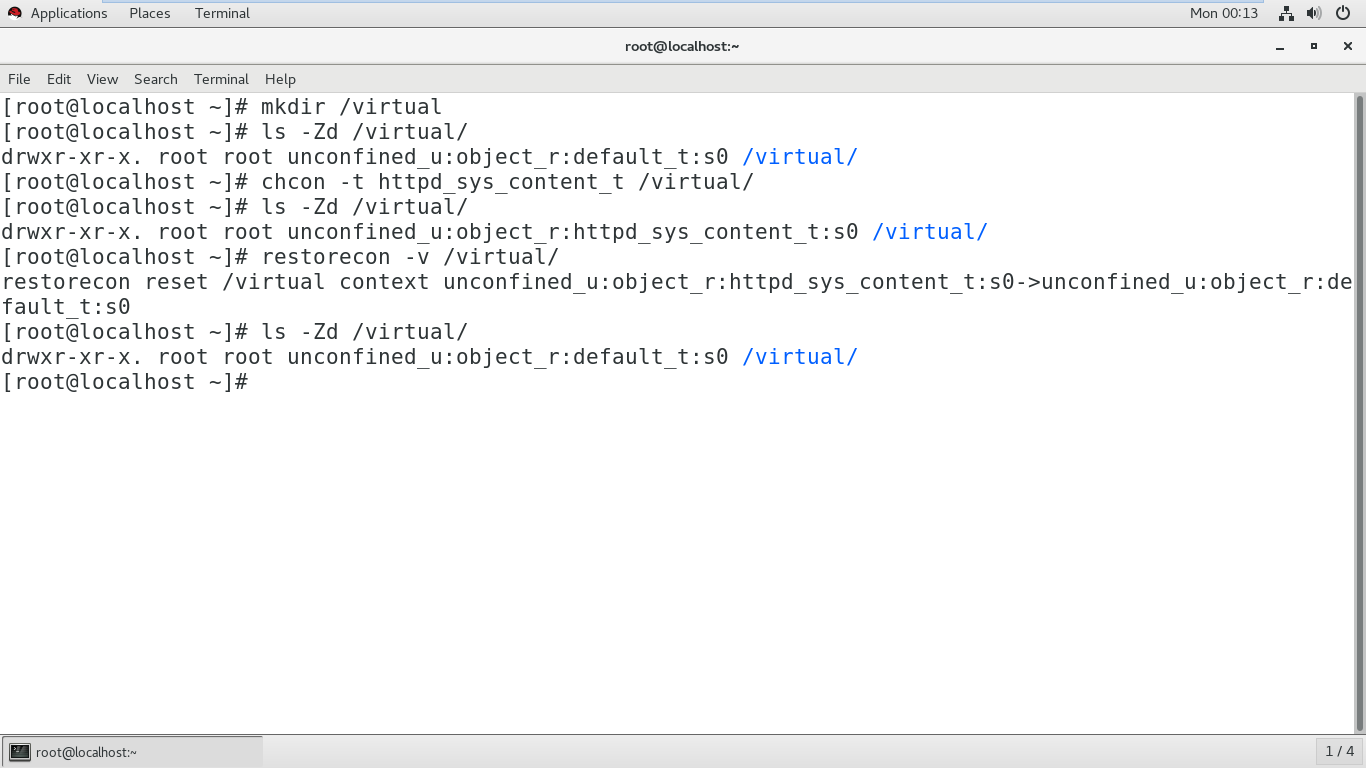
Task: Click the Mon 00:13 clock
Action: click(x=1224, y=13)
